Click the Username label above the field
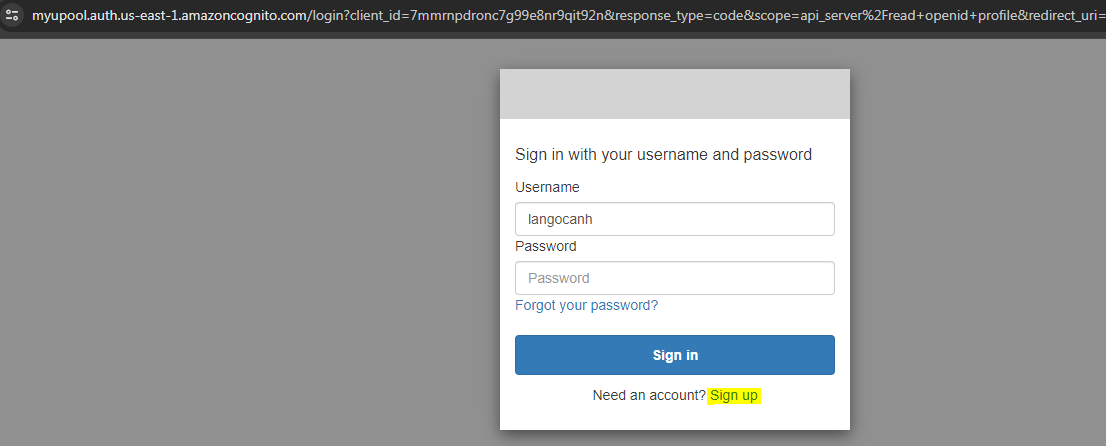This screenshot has height=446, width=1106. [547, 187]
